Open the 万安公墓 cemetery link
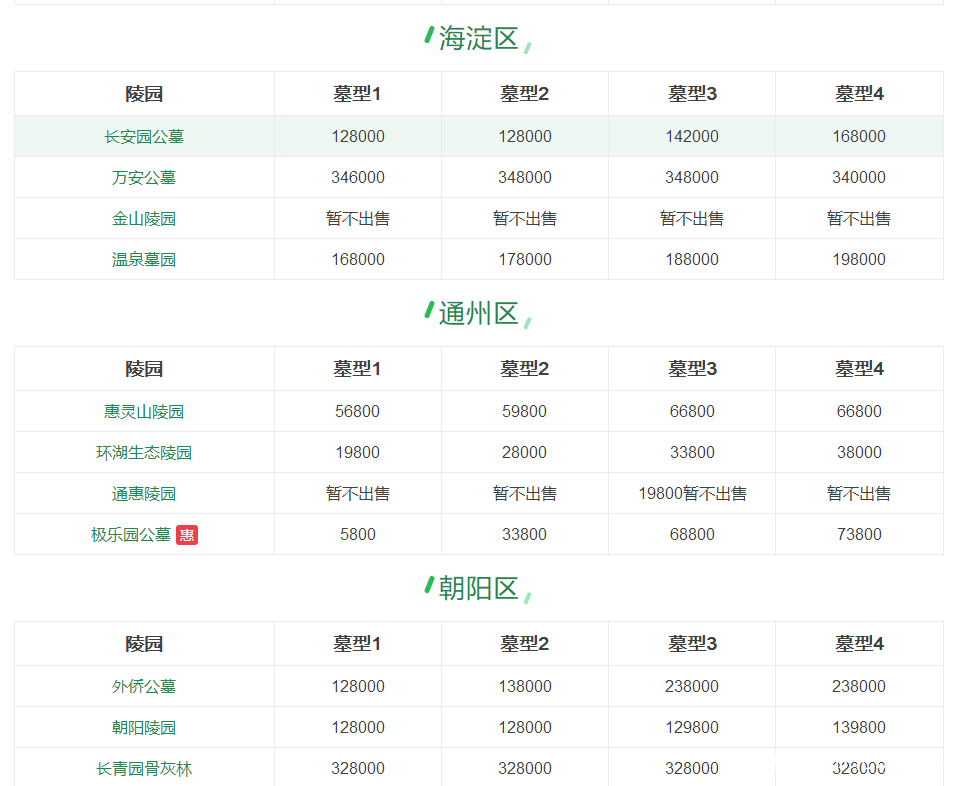 click(x=144, y=178)
